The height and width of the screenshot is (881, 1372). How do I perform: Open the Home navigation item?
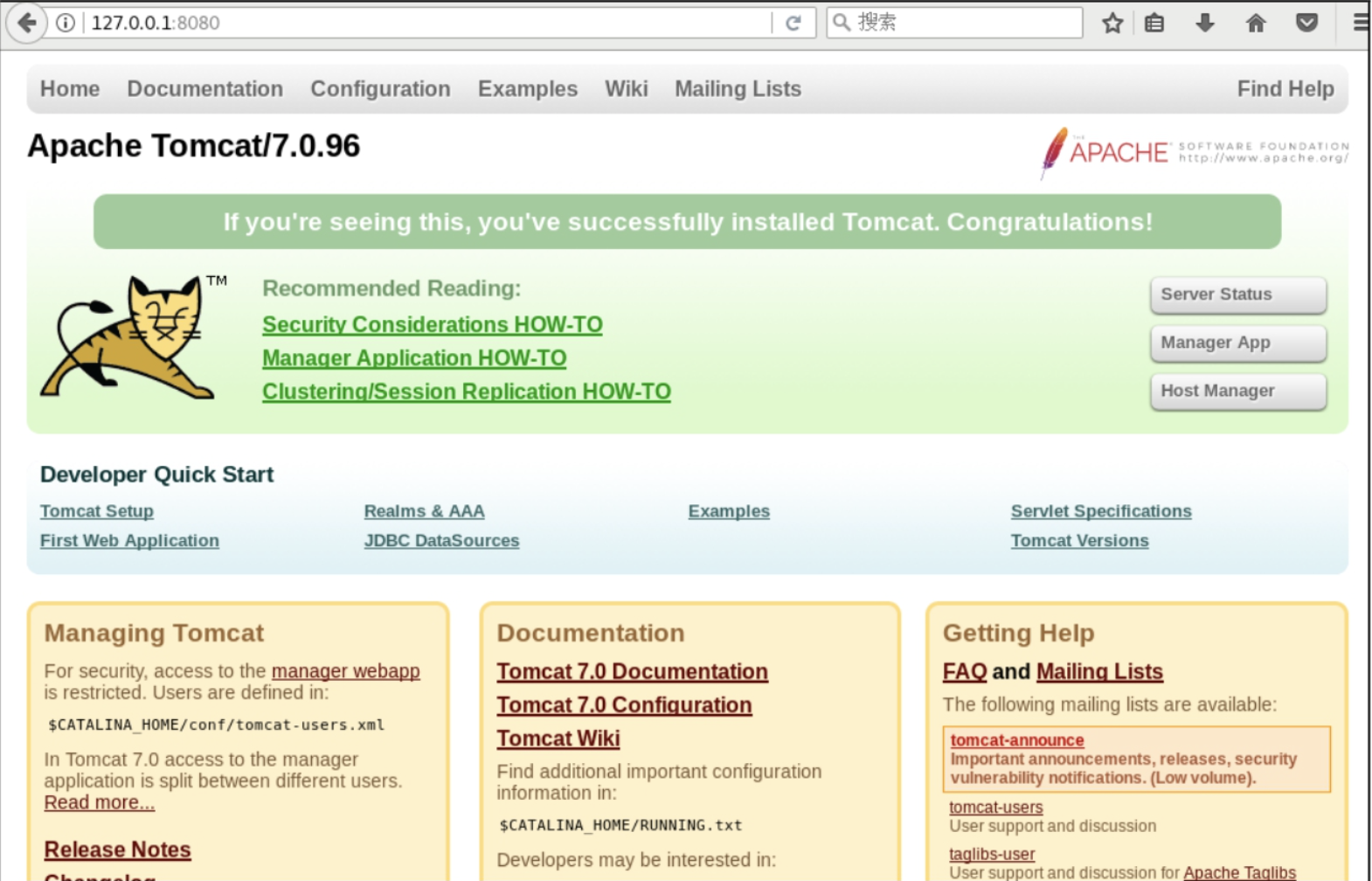[70, 89]
